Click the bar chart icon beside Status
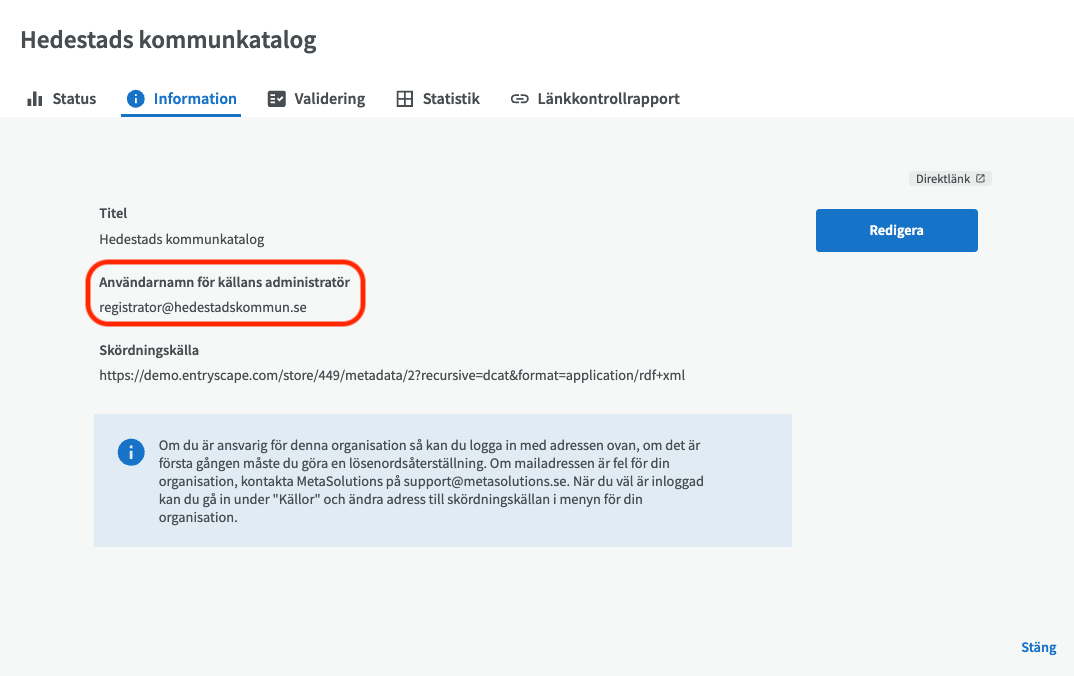This screenshot has height=676, width=1074. (x=35, y=99)
